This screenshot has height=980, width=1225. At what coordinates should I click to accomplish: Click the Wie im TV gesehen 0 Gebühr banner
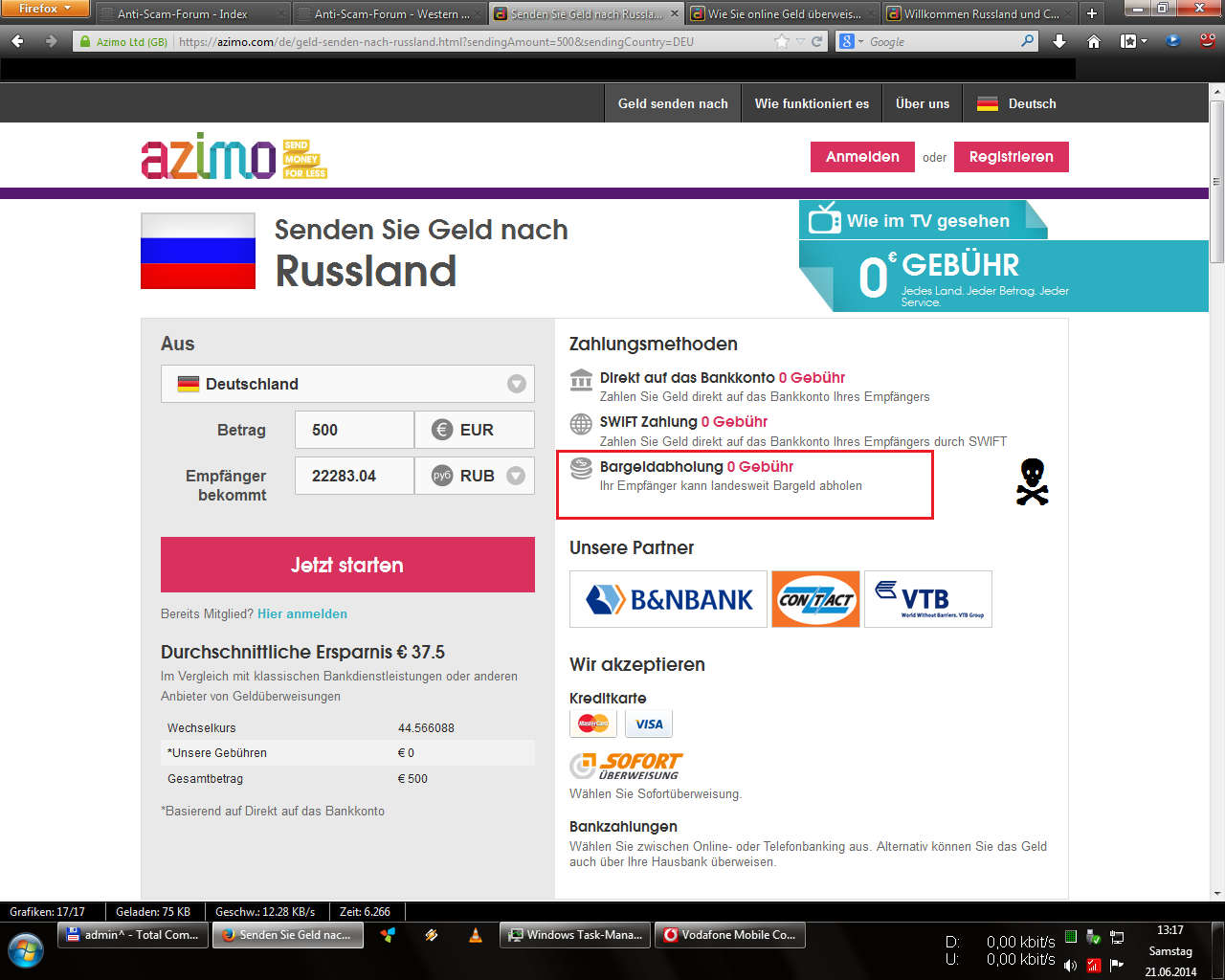(x=1003, y=256)
